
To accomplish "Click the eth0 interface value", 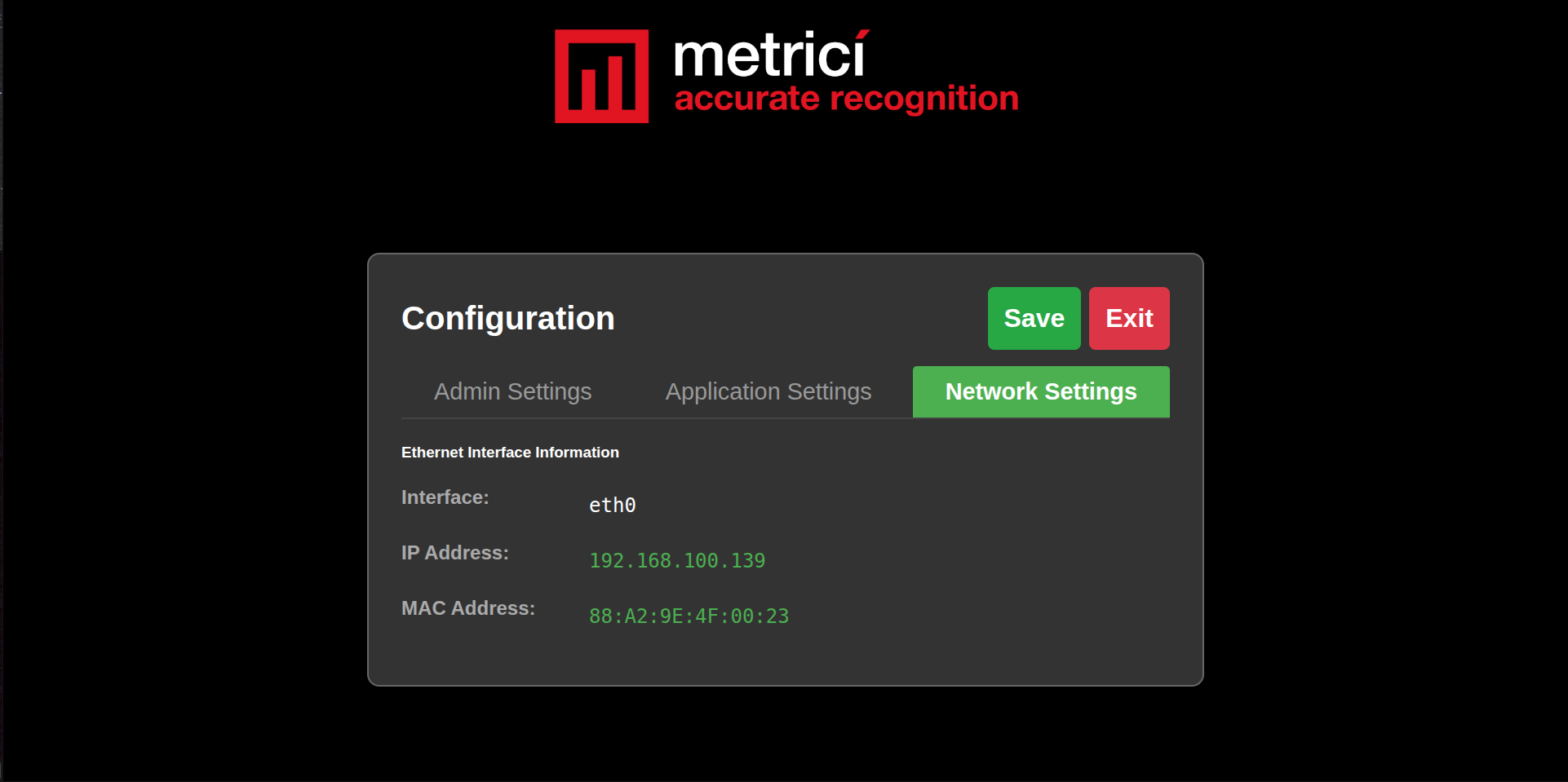I will [x=613, y=506].
